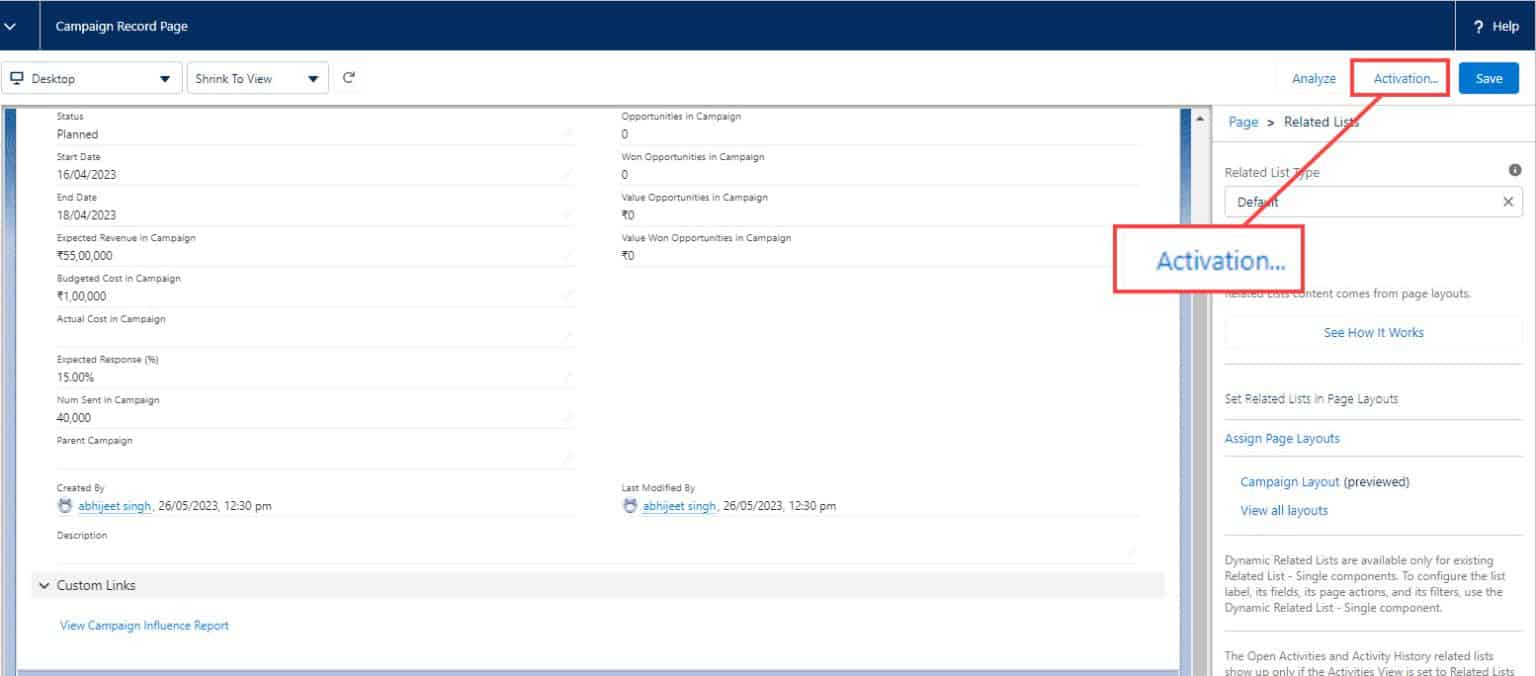This screenshot has height=676, width=1536.
Task: Edit the Start Date pencil icon
Action: click(569, 174)
